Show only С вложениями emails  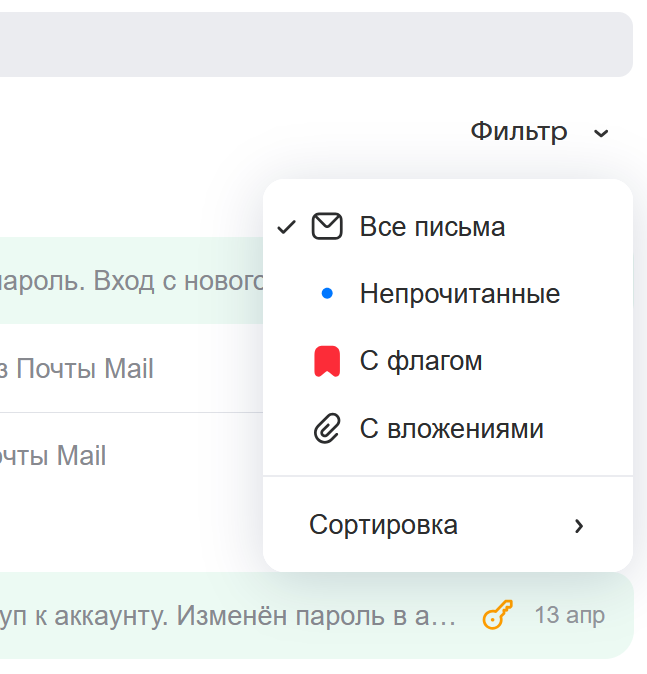coord(451,429)
